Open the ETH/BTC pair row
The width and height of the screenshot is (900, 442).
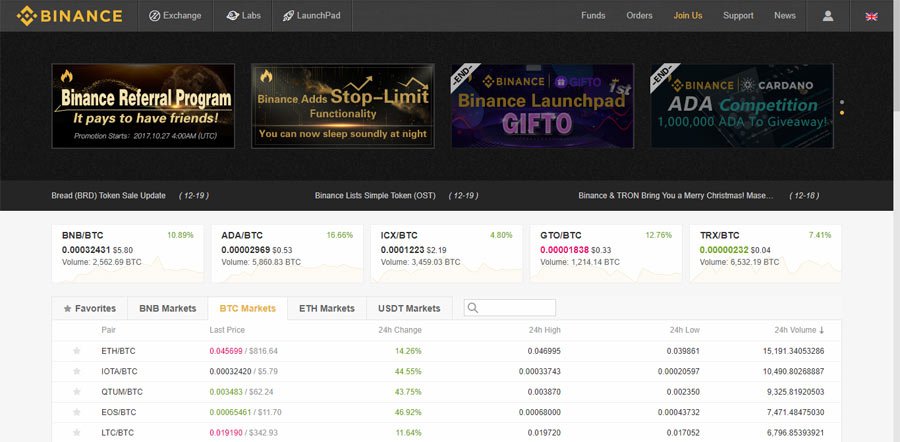click(x=447, y=351)
